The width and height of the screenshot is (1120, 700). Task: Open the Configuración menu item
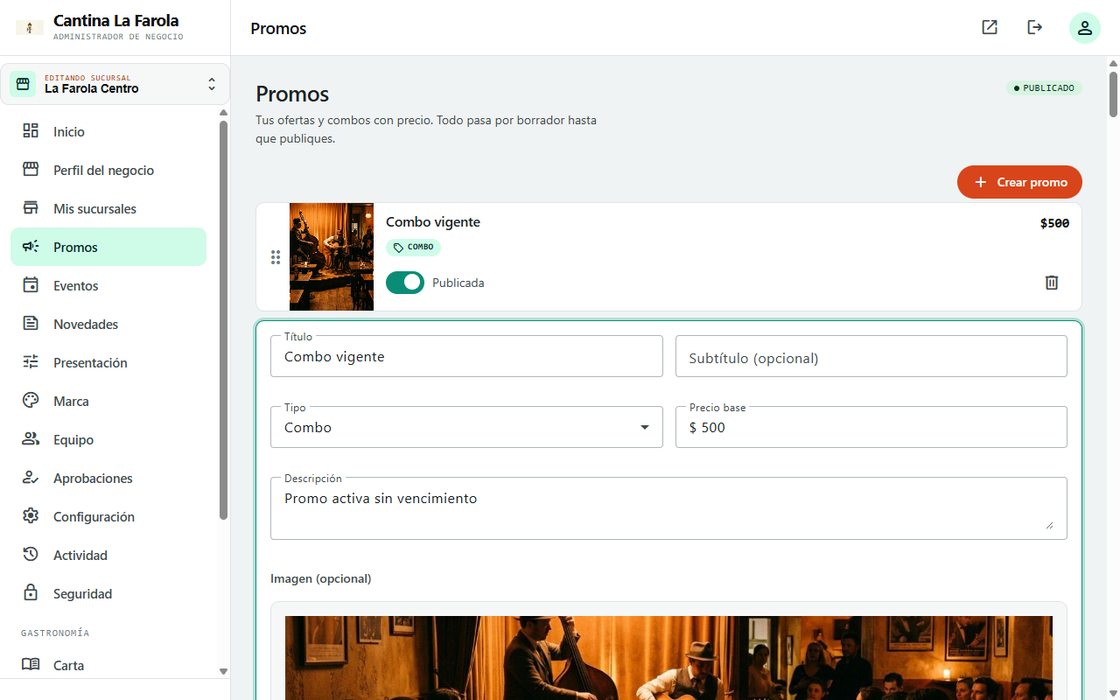pyautogui.click(x=109, y=516)
